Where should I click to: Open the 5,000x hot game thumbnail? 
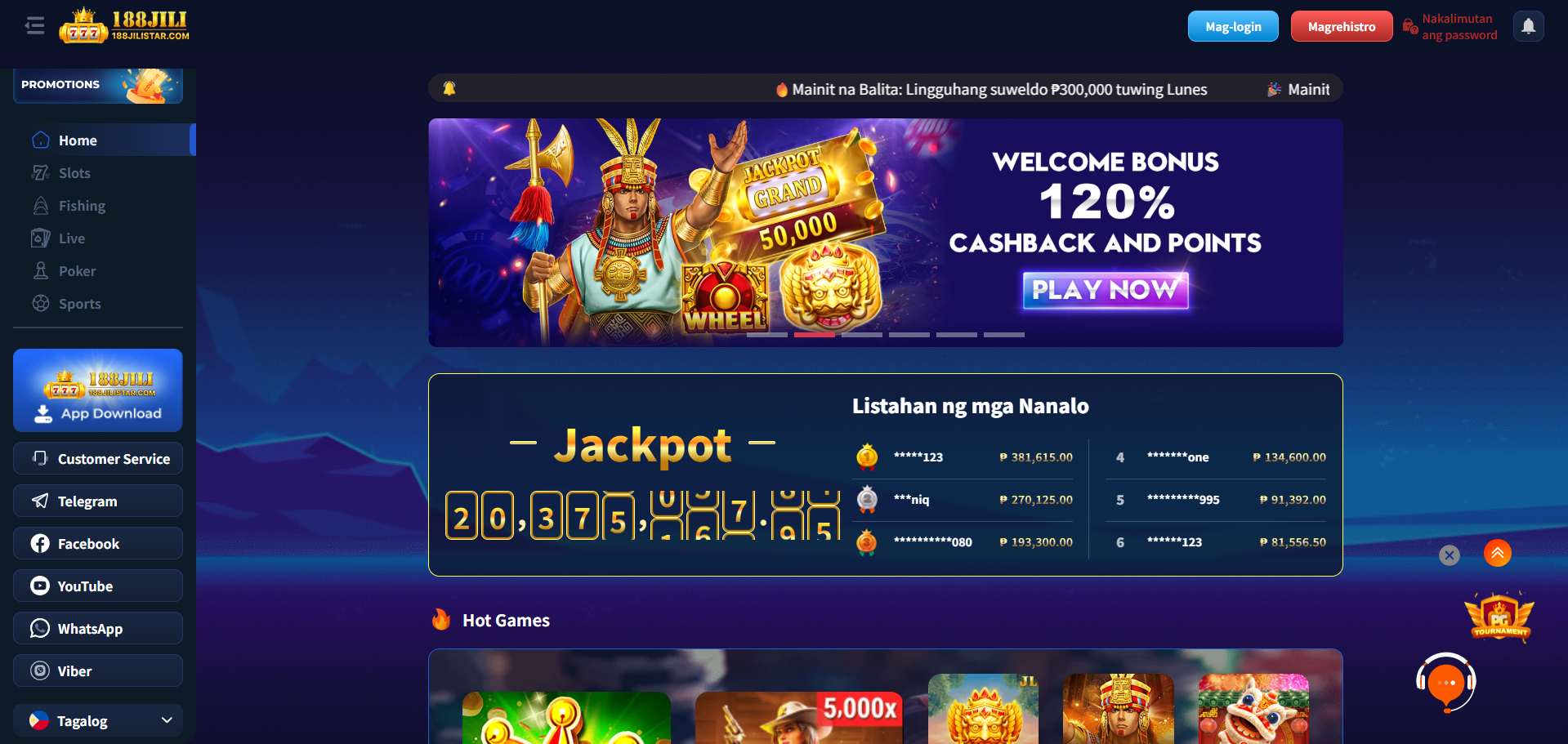798,717
